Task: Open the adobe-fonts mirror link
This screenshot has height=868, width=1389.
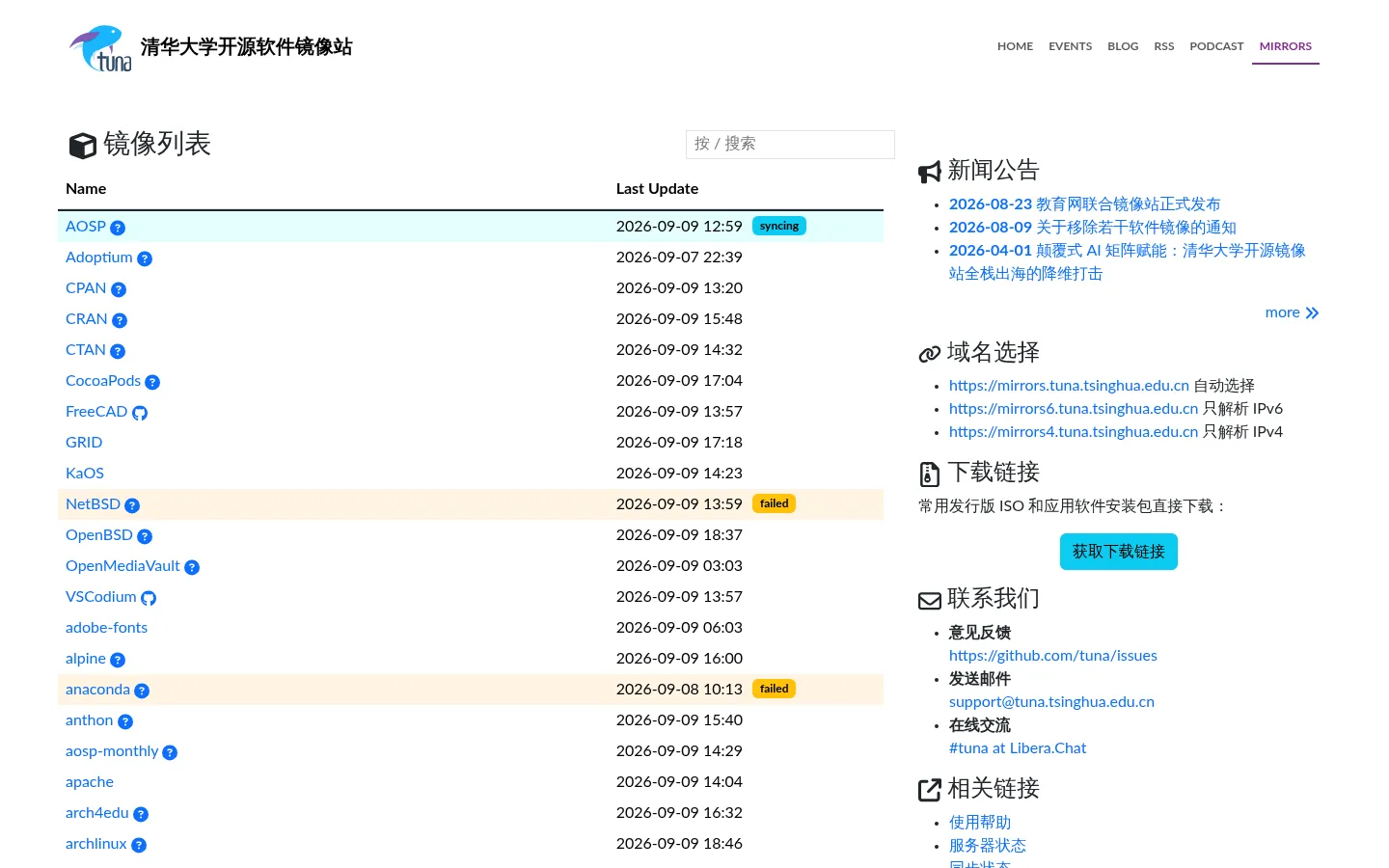Action: click(106, 628)
